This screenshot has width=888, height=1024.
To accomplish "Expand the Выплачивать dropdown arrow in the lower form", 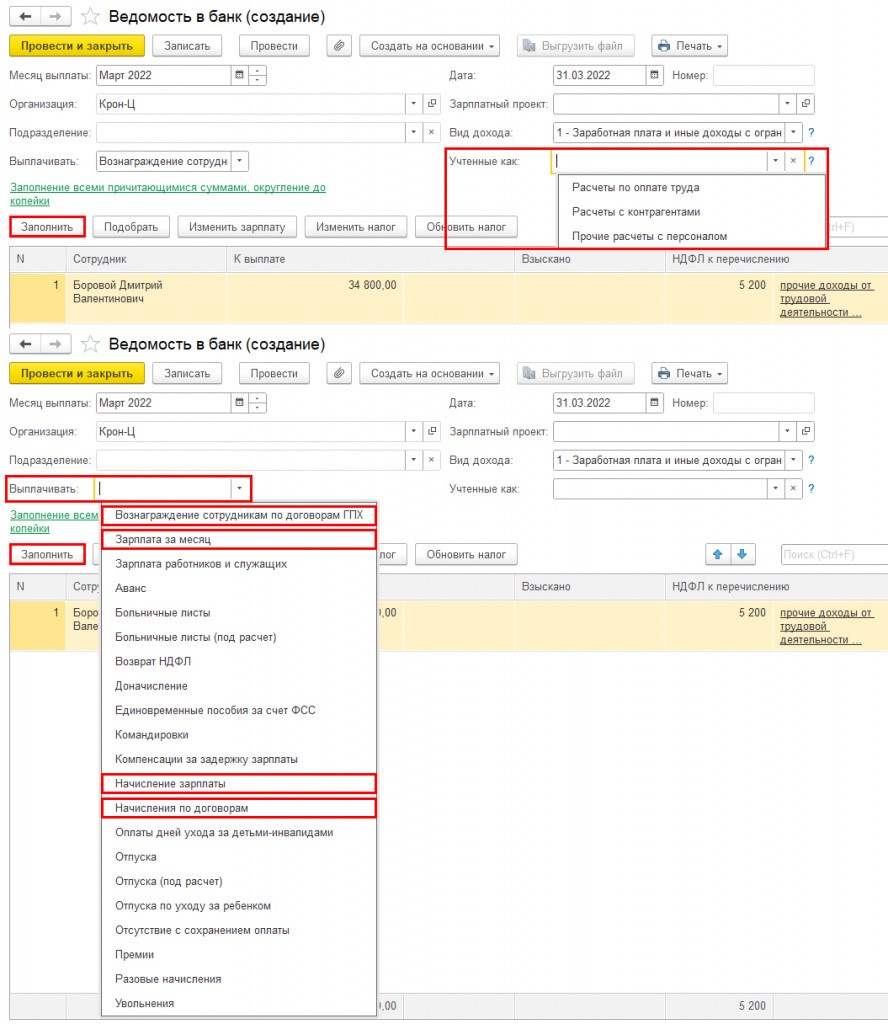I will [239, 489].
